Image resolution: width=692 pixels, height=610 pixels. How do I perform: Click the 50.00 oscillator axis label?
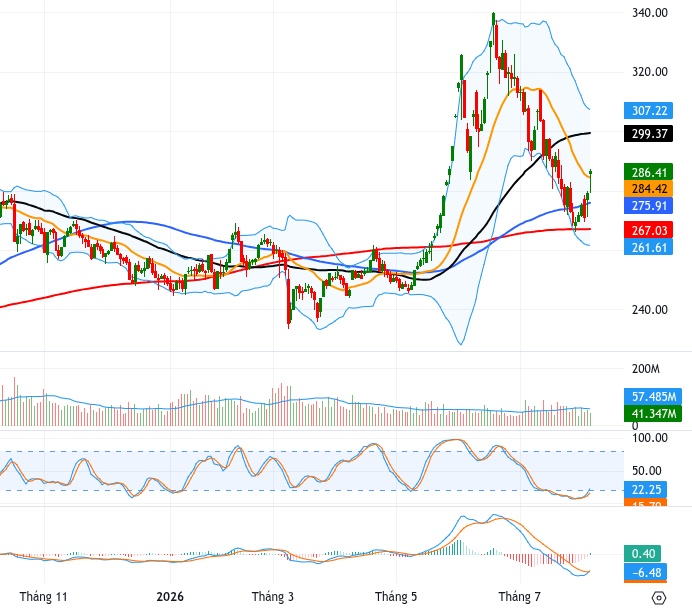(647, 471)
